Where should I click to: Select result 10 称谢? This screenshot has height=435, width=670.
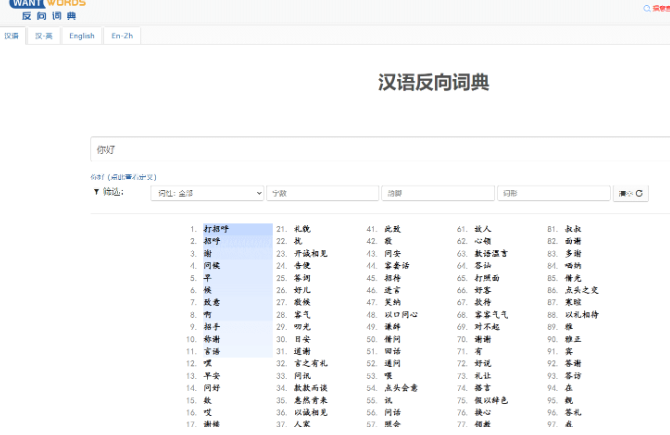212,339
